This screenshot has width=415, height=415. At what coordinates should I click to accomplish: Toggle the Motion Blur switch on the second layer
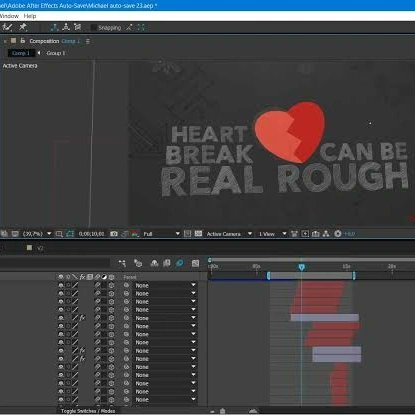[97, 294]
